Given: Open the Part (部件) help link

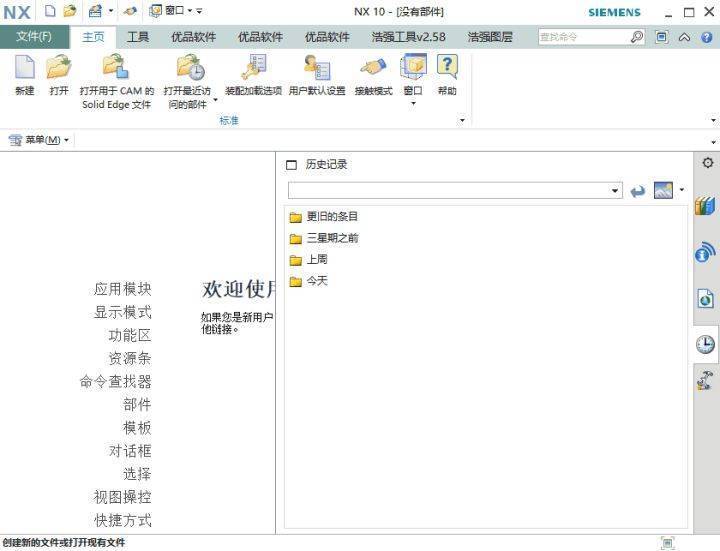Looking at the screenshot, I should pyautogui.click(x=137, y=405).
